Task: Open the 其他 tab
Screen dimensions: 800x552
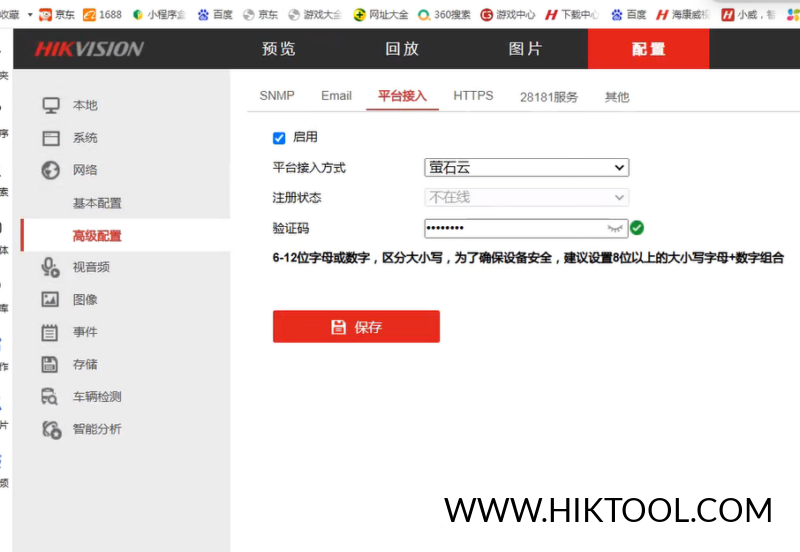Action: coord(617,97)
